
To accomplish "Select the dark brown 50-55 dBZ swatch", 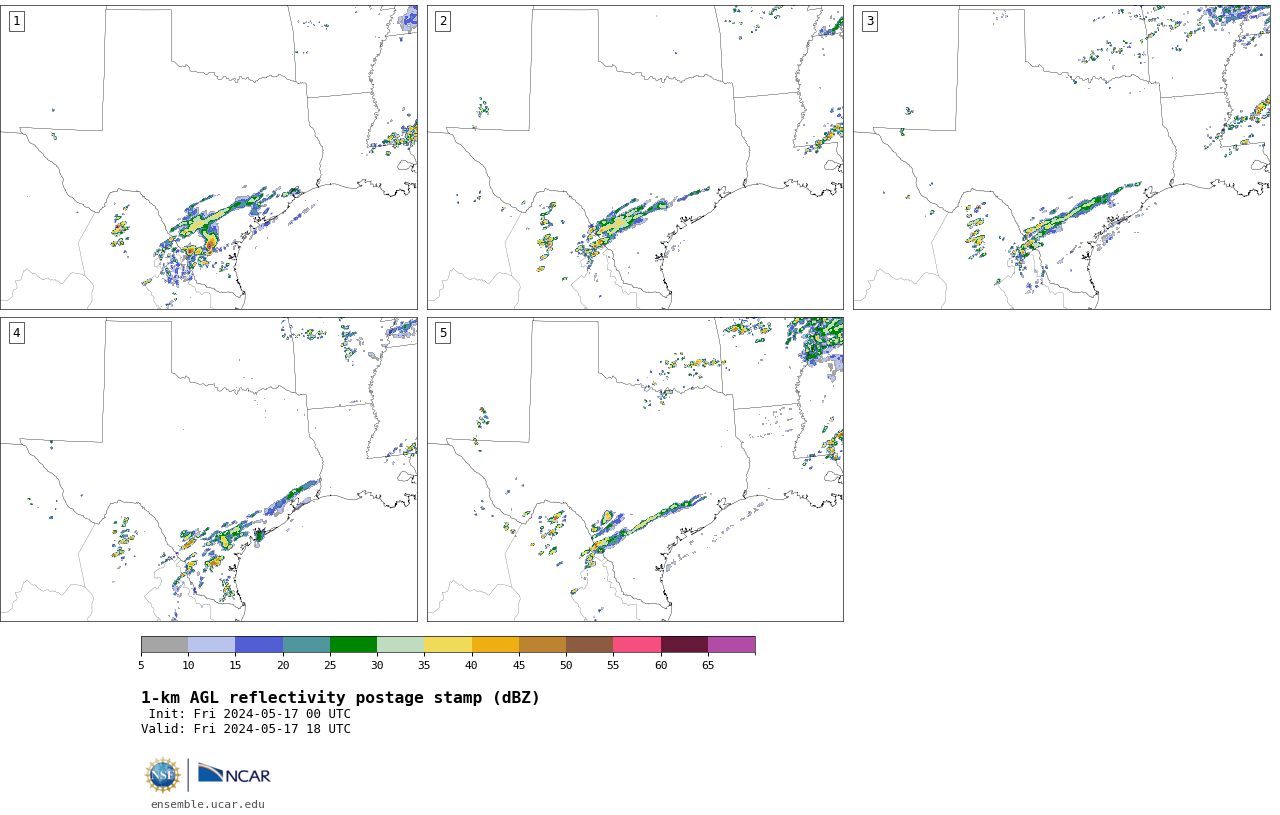I will 590,645.
